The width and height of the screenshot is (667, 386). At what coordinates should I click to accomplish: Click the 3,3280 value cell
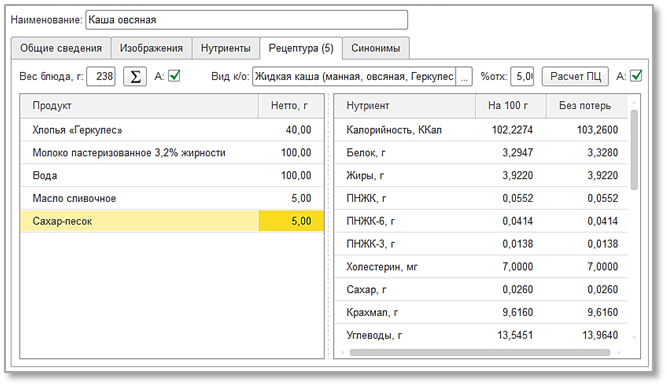(x=587, y=153)
